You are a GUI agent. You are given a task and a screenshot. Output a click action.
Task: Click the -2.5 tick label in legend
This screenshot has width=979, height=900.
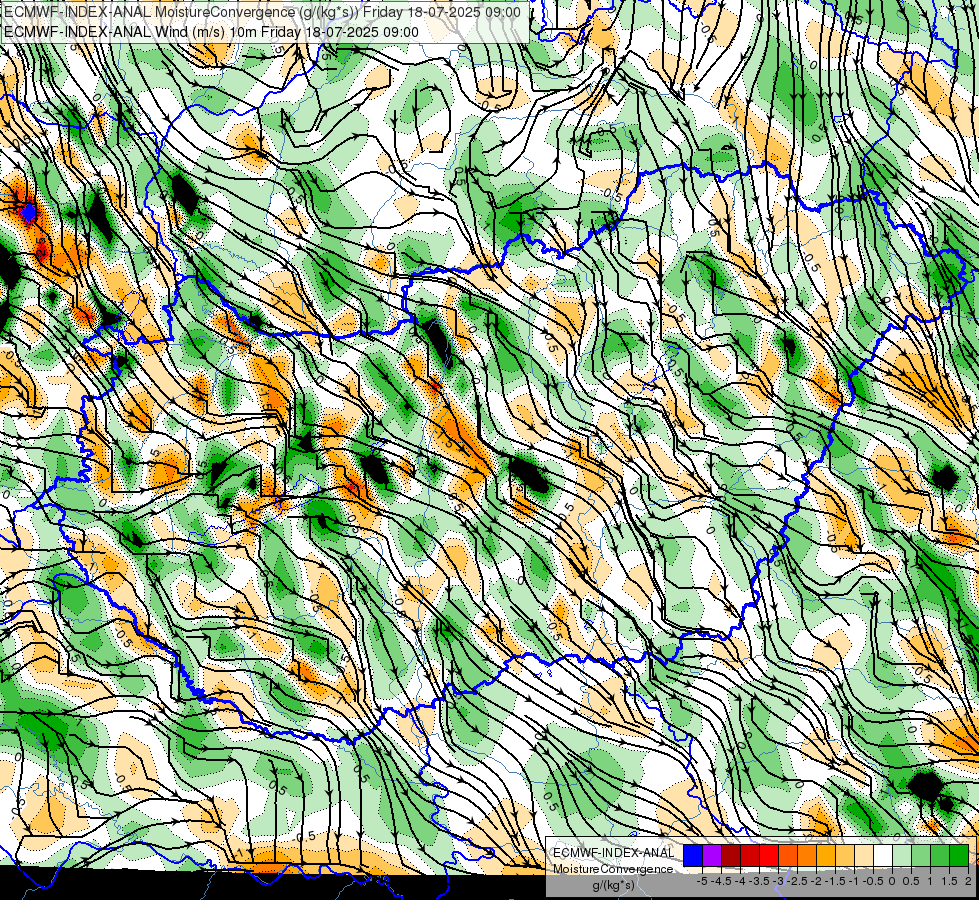tap(797, 881)
